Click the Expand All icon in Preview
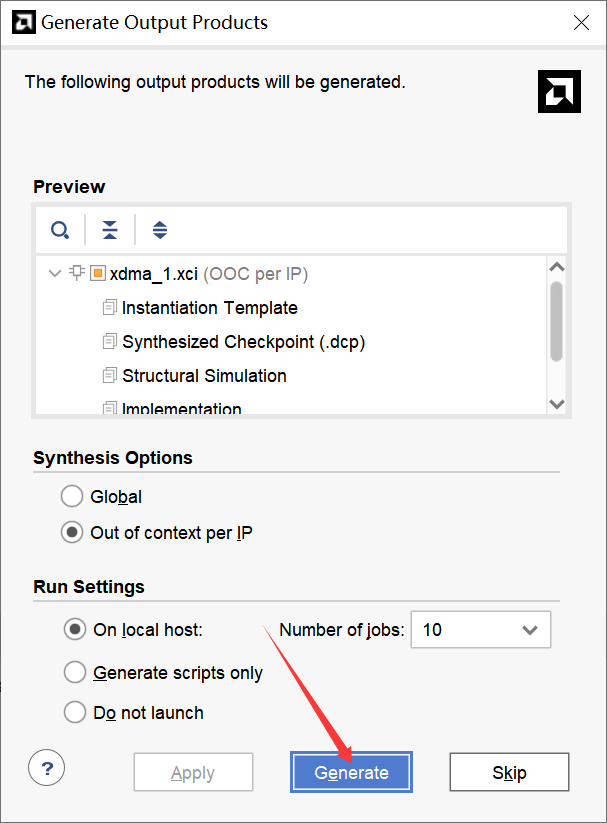Screen dimensions: 607x823 pos(160,230)
